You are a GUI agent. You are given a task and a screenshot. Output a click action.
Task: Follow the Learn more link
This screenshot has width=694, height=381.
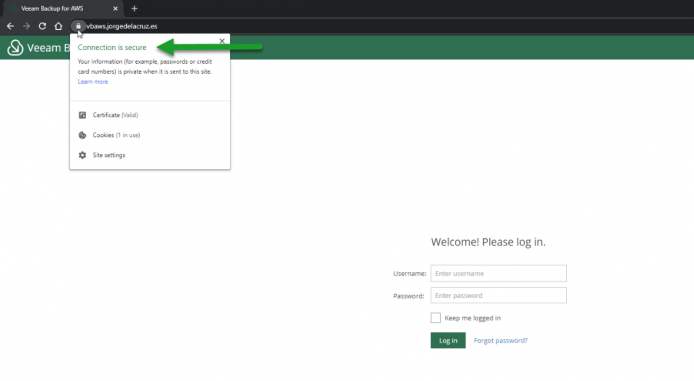[x=93, y=82]
